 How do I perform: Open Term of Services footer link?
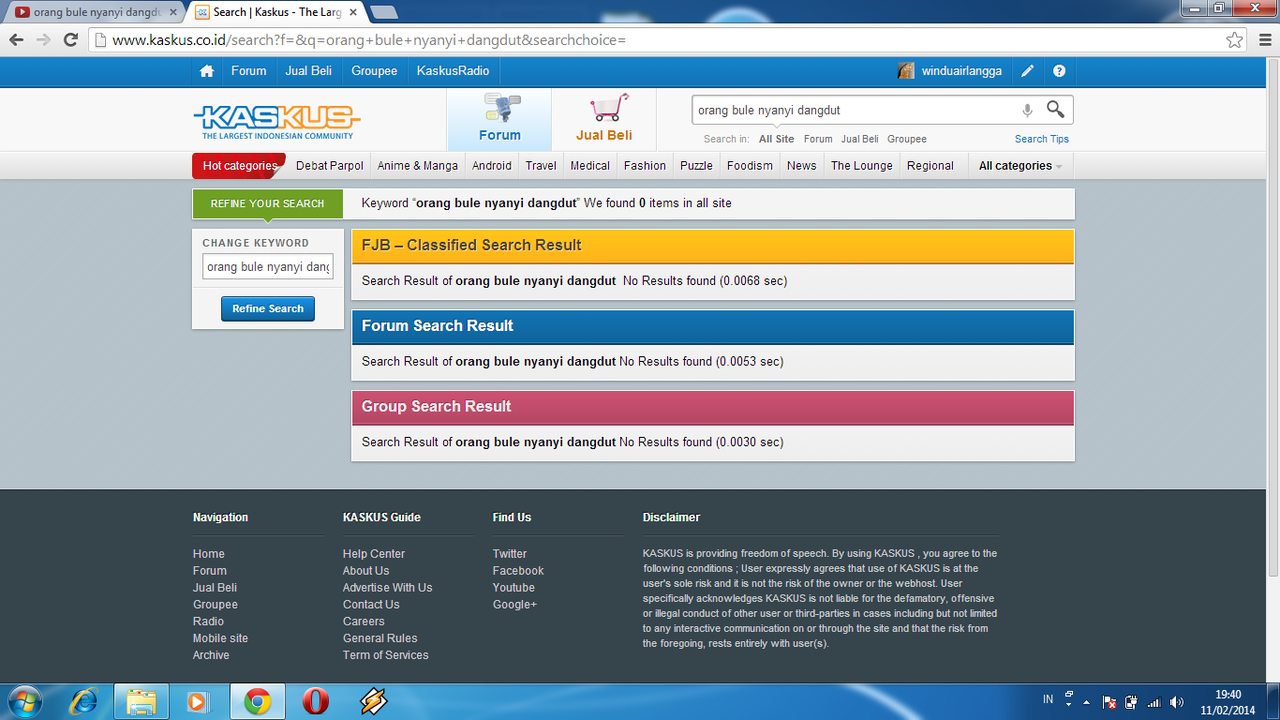[386, 655]
